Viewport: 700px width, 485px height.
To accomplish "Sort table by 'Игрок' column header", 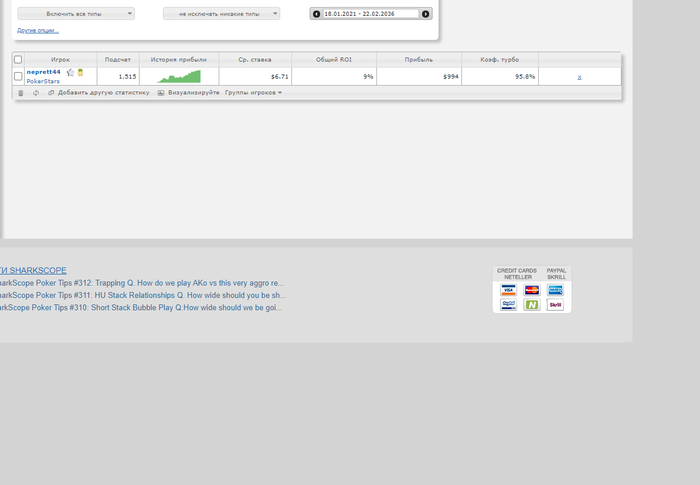I will pos(60,59).
